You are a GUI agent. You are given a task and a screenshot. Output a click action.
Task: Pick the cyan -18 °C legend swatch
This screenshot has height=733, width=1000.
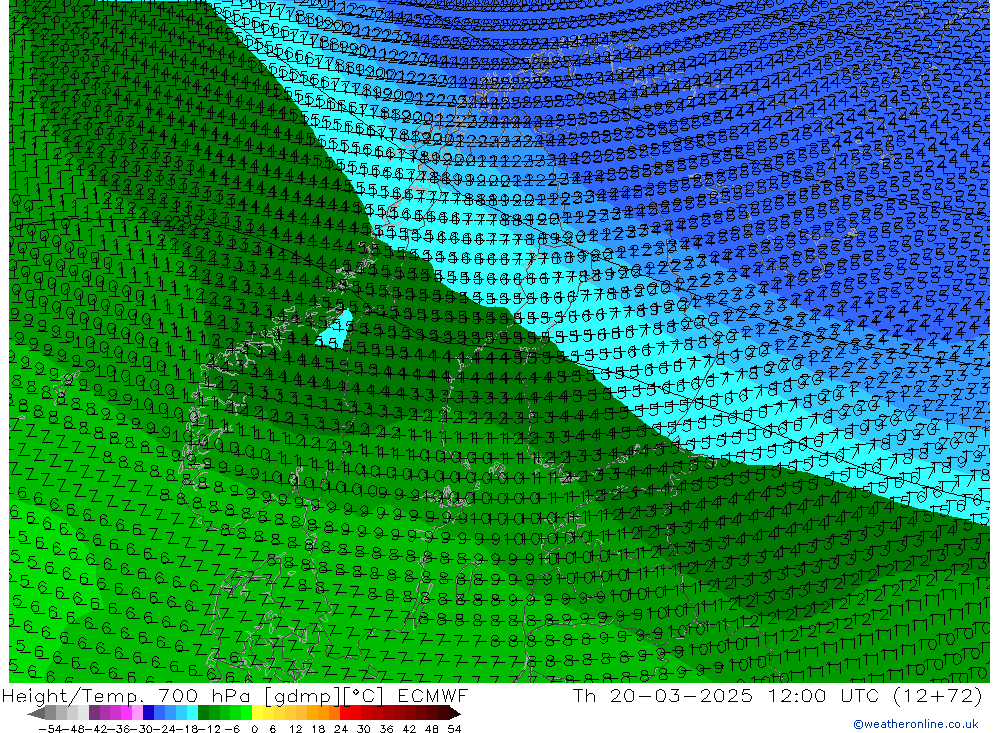(192, 713)
